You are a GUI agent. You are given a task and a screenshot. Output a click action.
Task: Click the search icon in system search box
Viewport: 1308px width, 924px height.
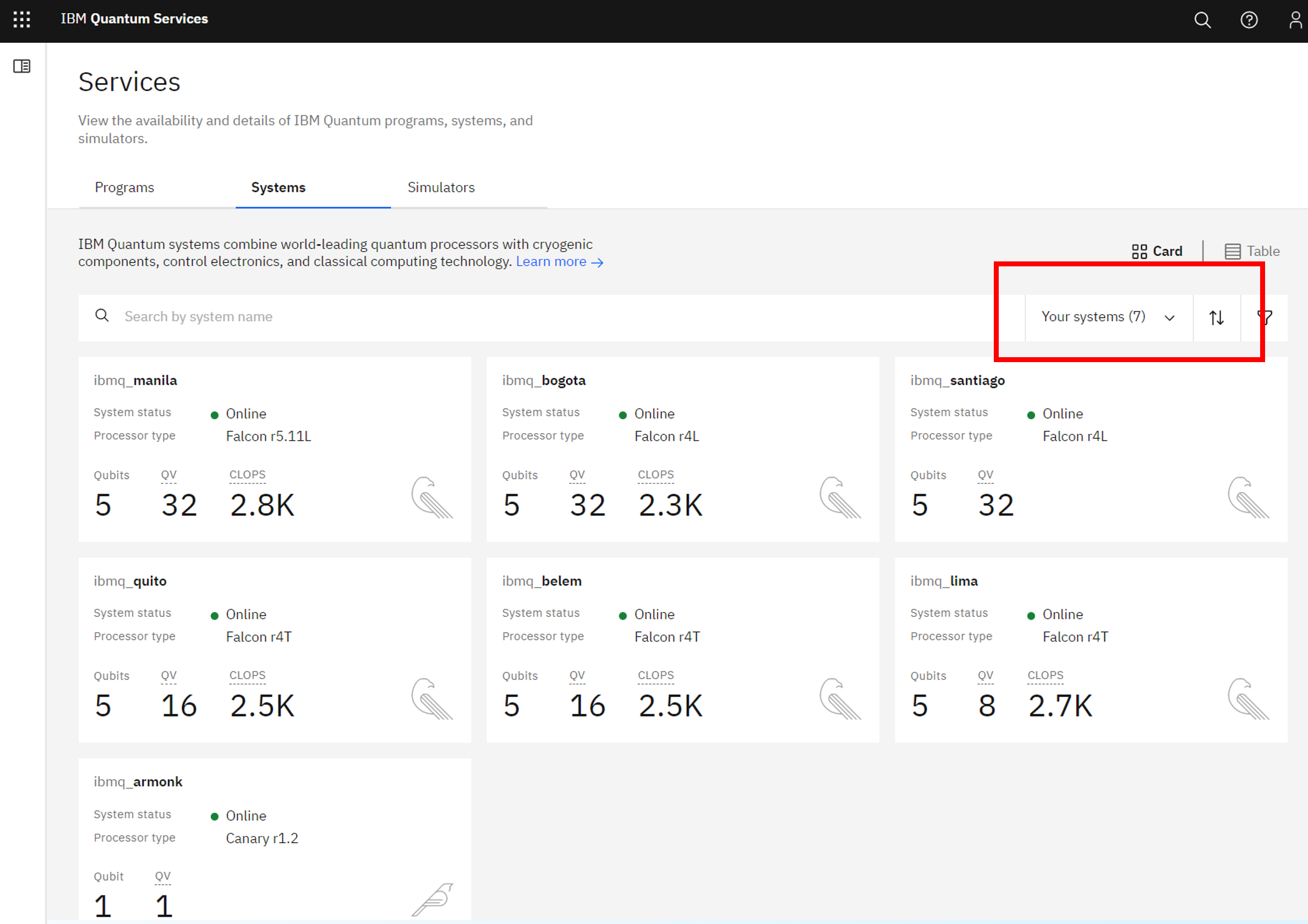pos(102,315)
